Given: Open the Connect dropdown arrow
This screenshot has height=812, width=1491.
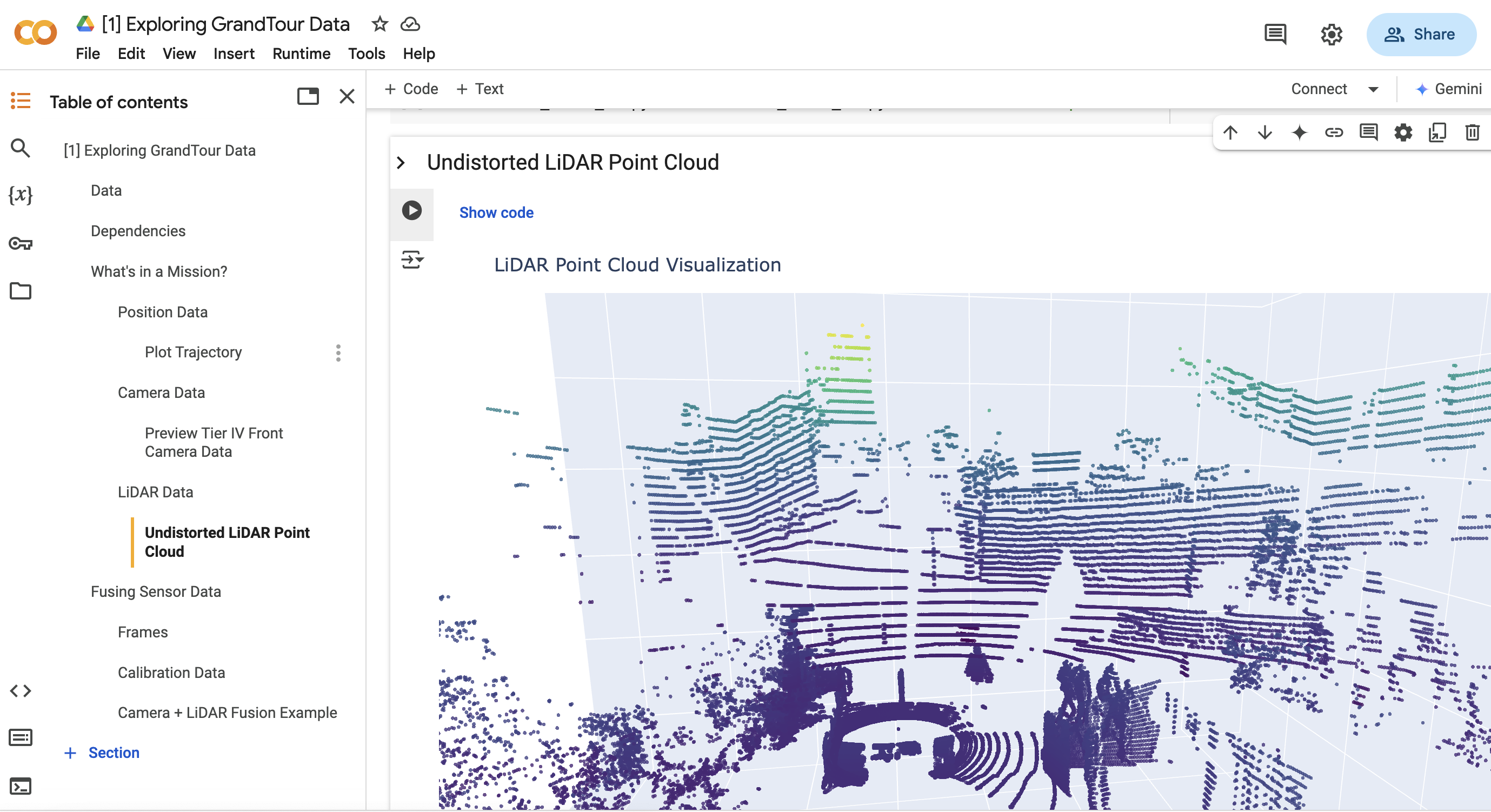Looking at the screenshot, I should [x=1373, y=89].
